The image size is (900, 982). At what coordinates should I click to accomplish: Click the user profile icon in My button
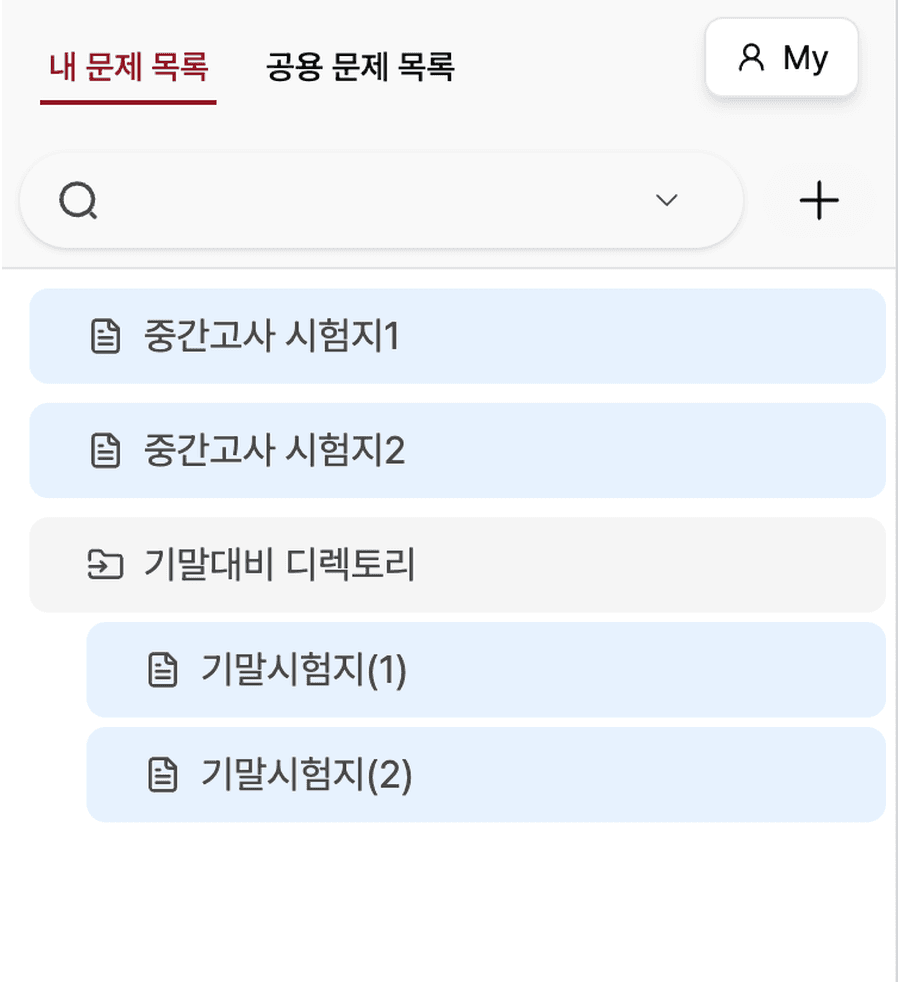point(751,58)
